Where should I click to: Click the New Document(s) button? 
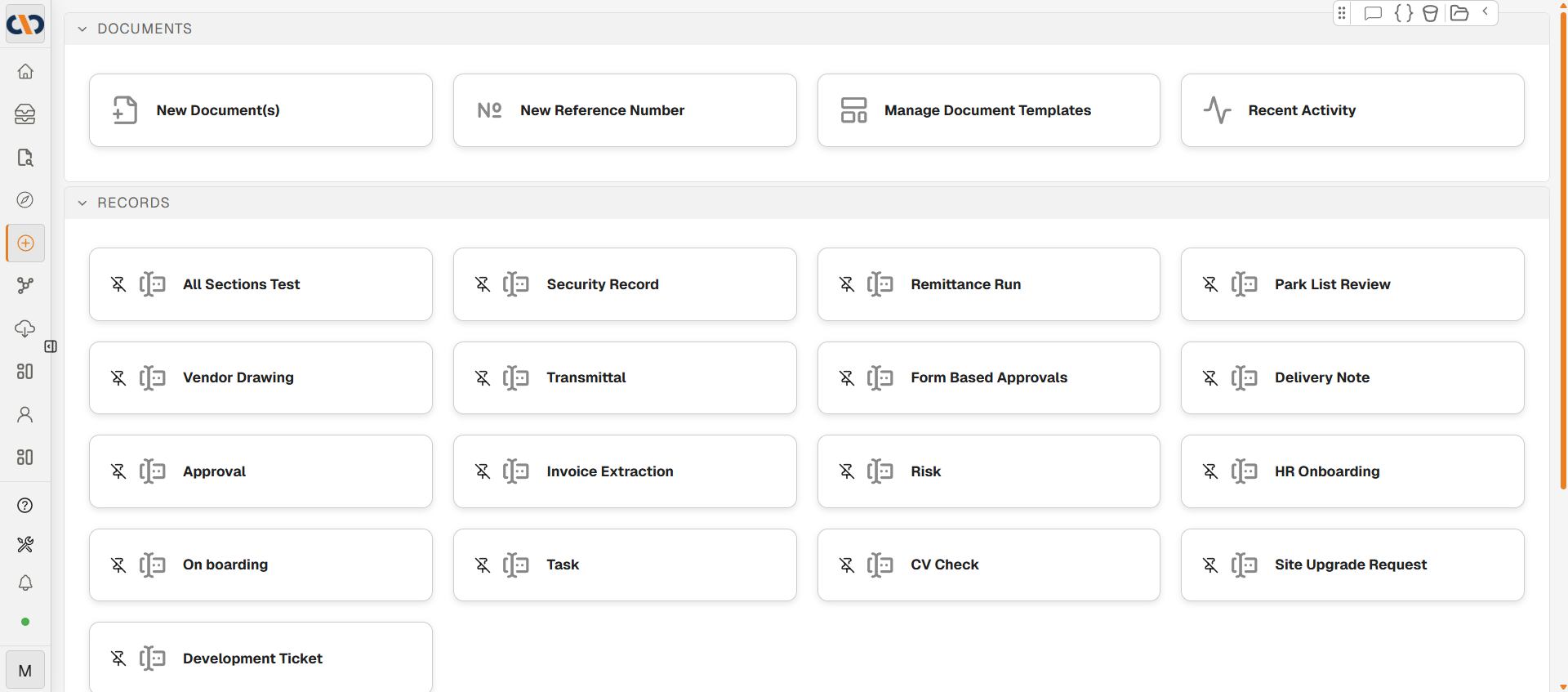click(261, 110)
